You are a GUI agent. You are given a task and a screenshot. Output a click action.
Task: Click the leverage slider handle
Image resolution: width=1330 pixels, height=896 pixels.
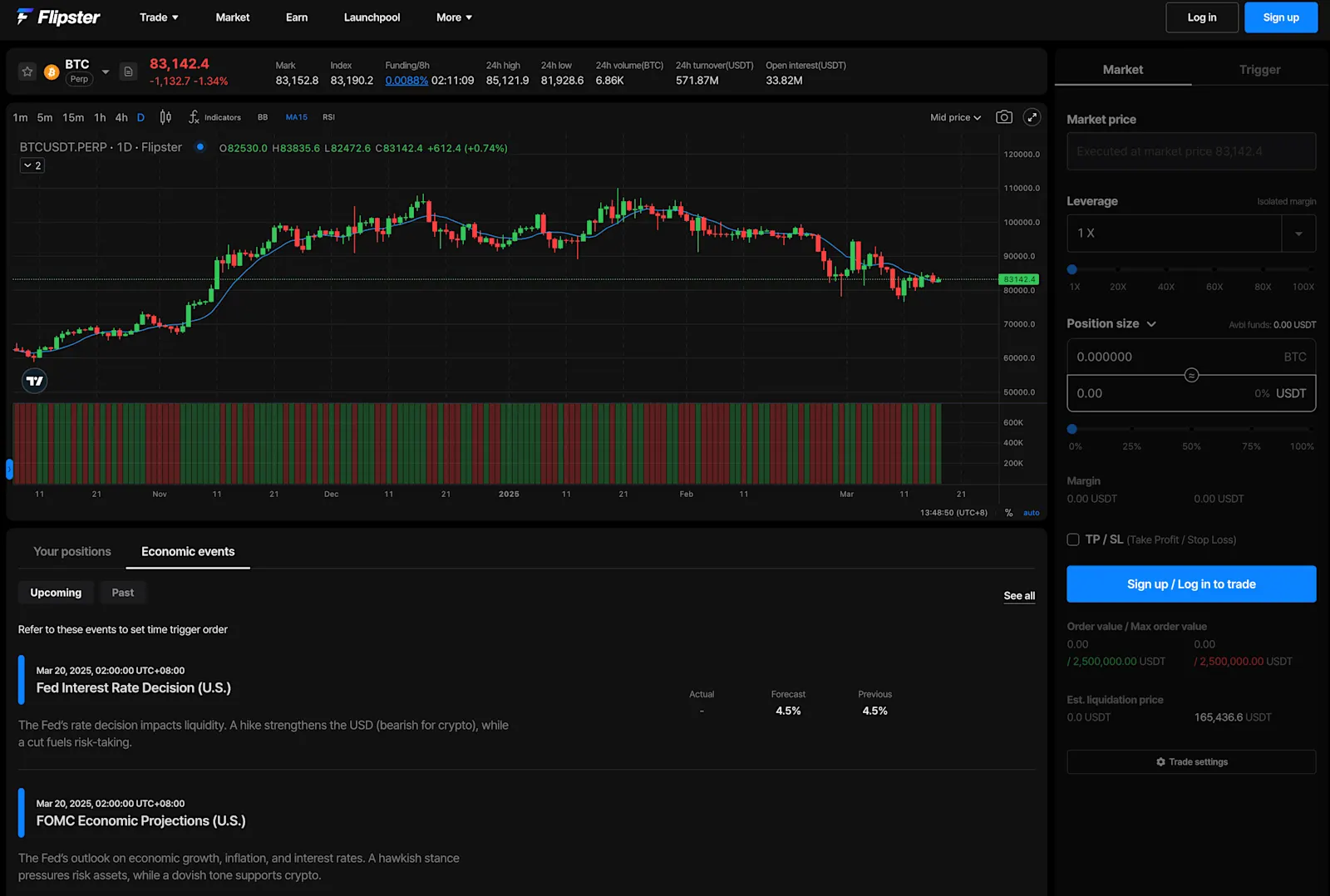1072,269
